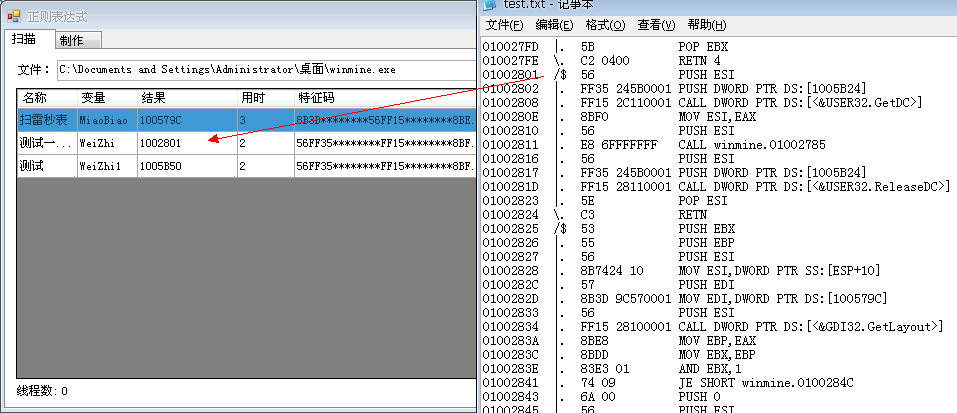Click the POP ESI line at 01002823

coord(605,201)
